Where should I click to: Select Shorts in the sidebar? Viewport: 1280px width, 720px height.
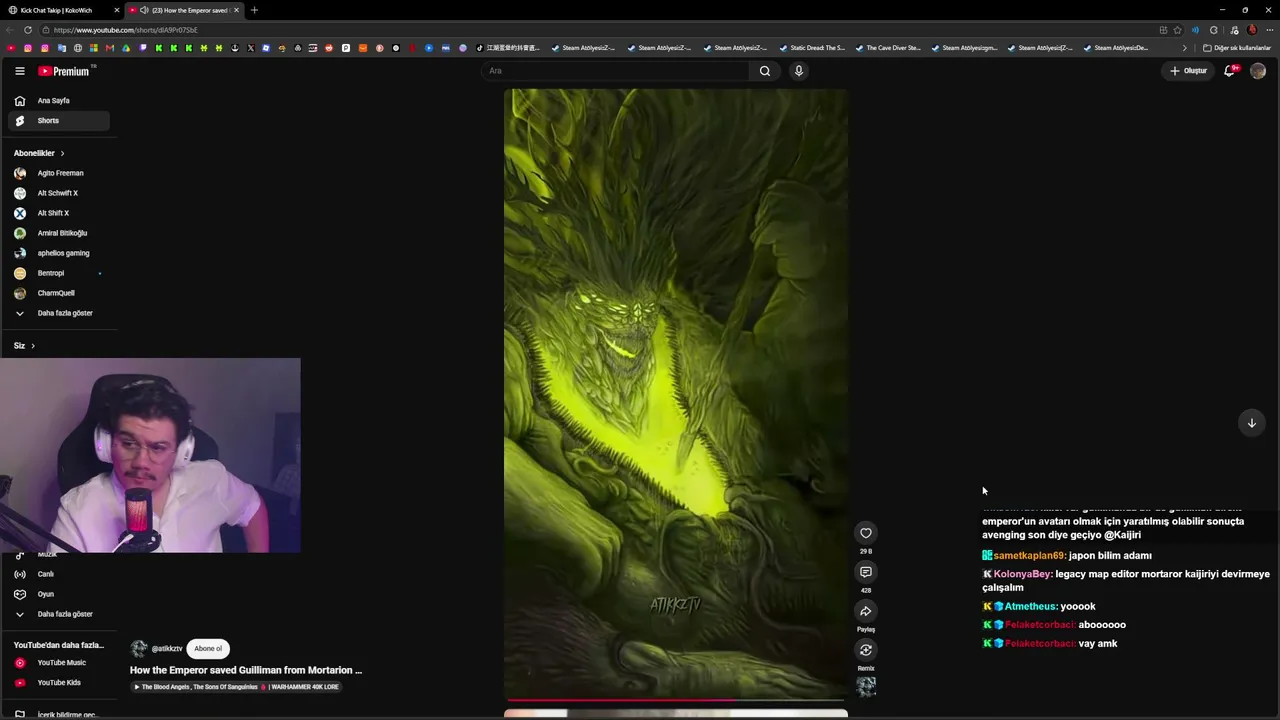point(59,121)
